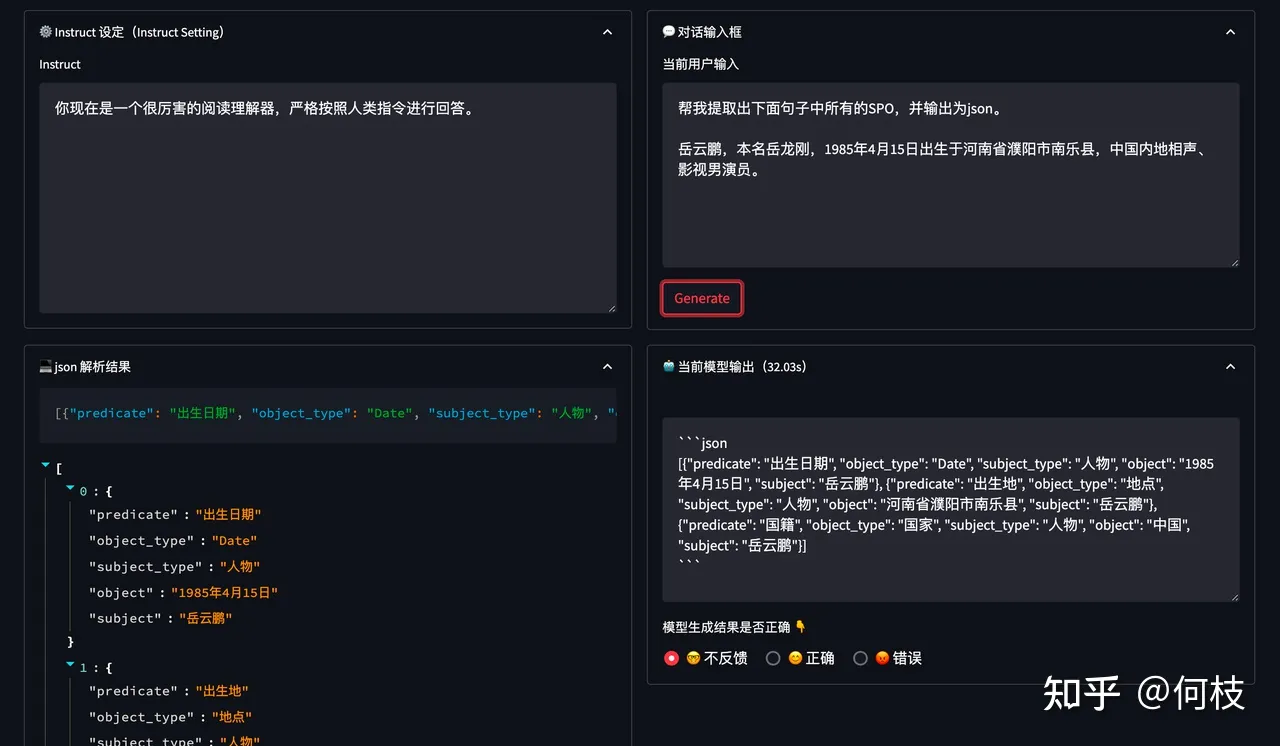The height and width of the screenshot is (746, 1280).
Task: Collapse the json 解析结果 panel chevron
Action: pos(607,367)
